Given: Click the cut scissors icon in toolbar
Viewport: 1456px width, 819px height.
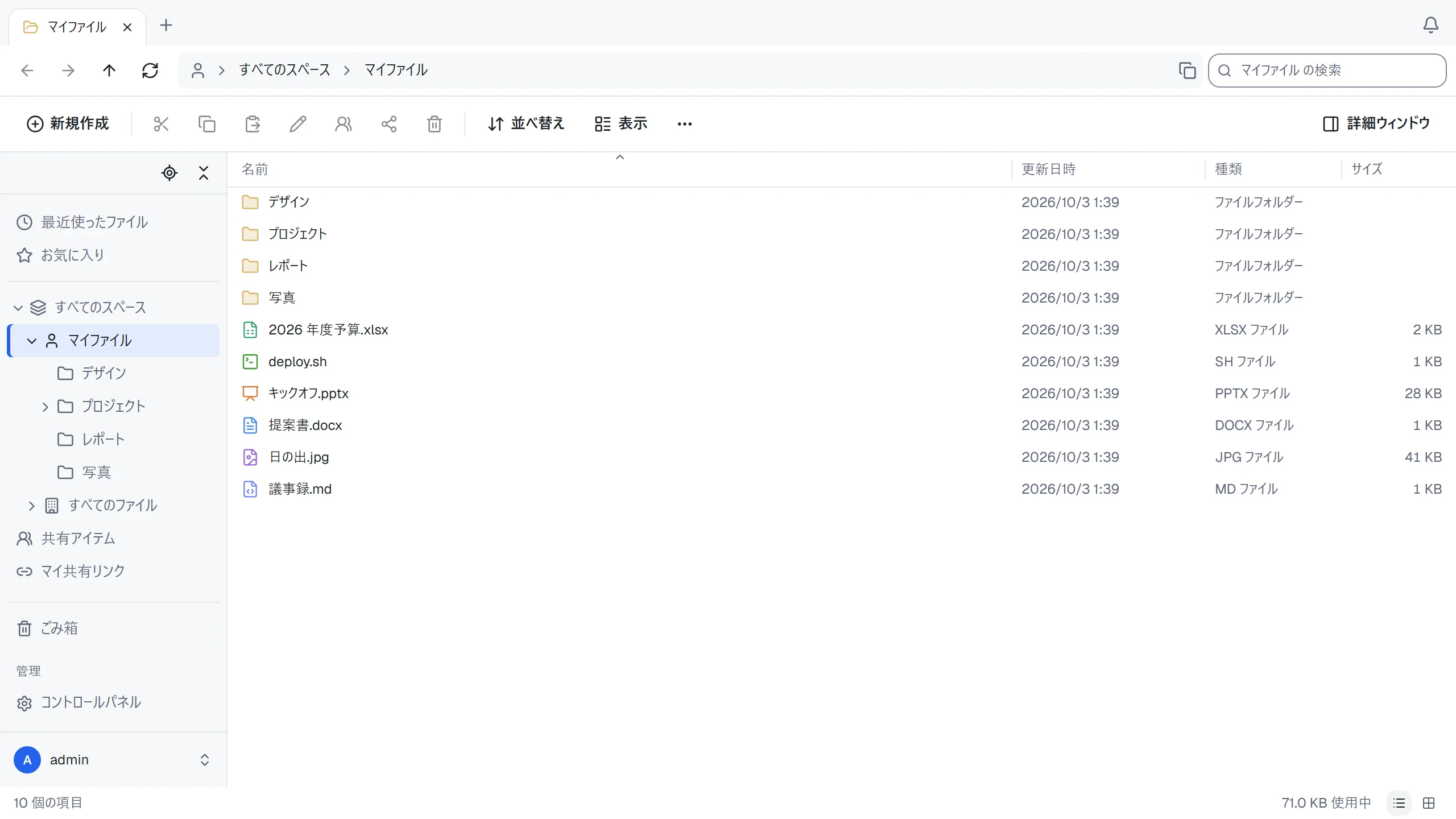Looking at the screenshot, I should click(161, 124).
